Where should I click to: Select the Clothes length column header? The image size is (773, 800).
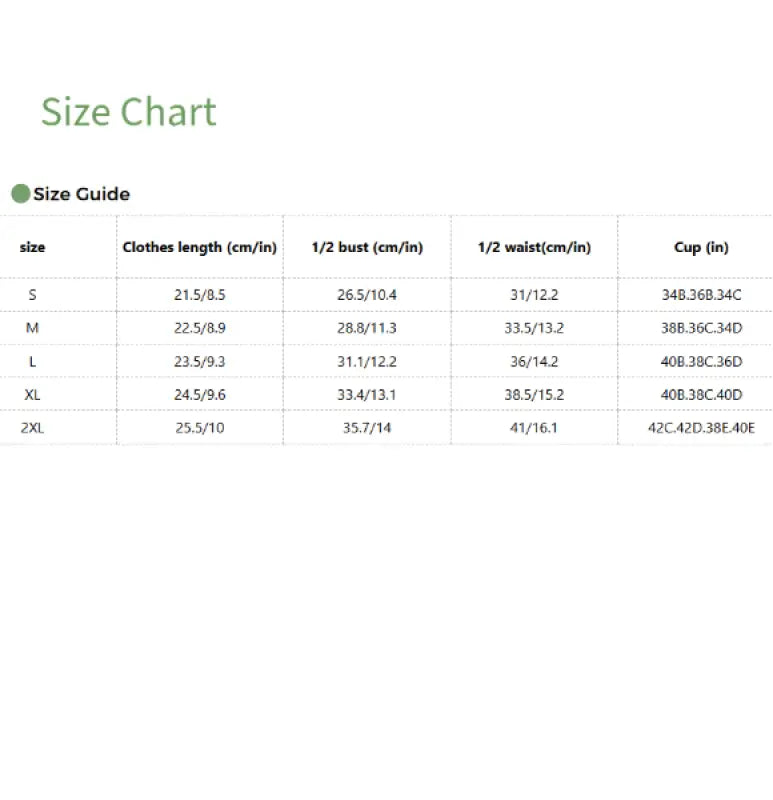click(x=200, y=247)
